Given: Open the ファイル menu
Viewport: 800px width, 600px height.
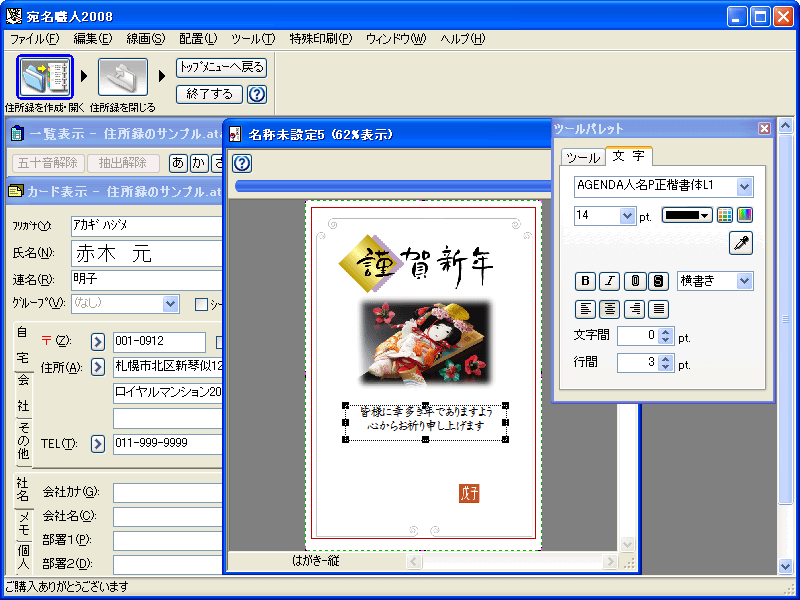Looking at the screenshot, I should click(x=35, y=39).
